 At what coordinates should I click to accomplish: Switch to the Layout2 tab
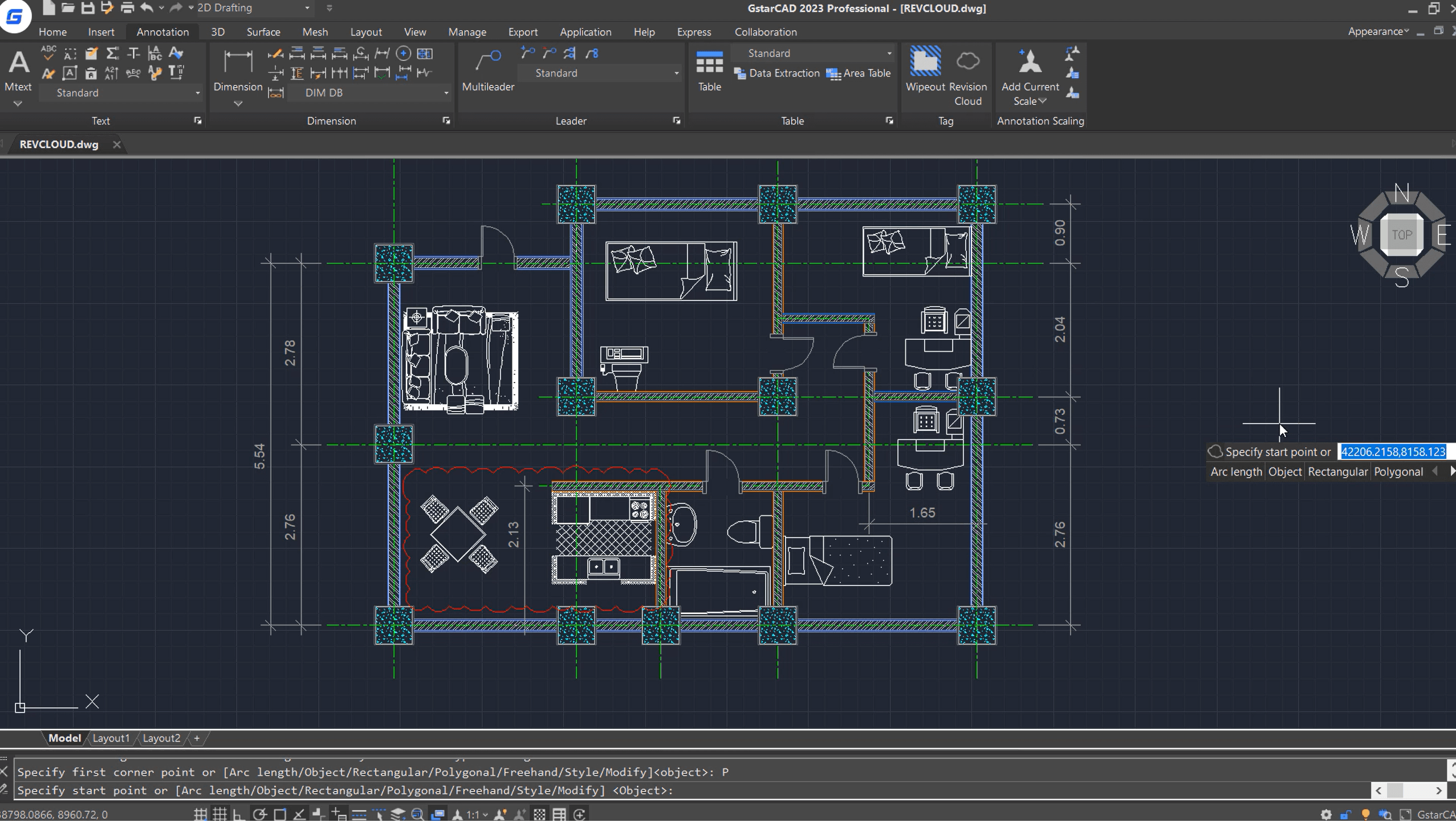click(161, 739)
